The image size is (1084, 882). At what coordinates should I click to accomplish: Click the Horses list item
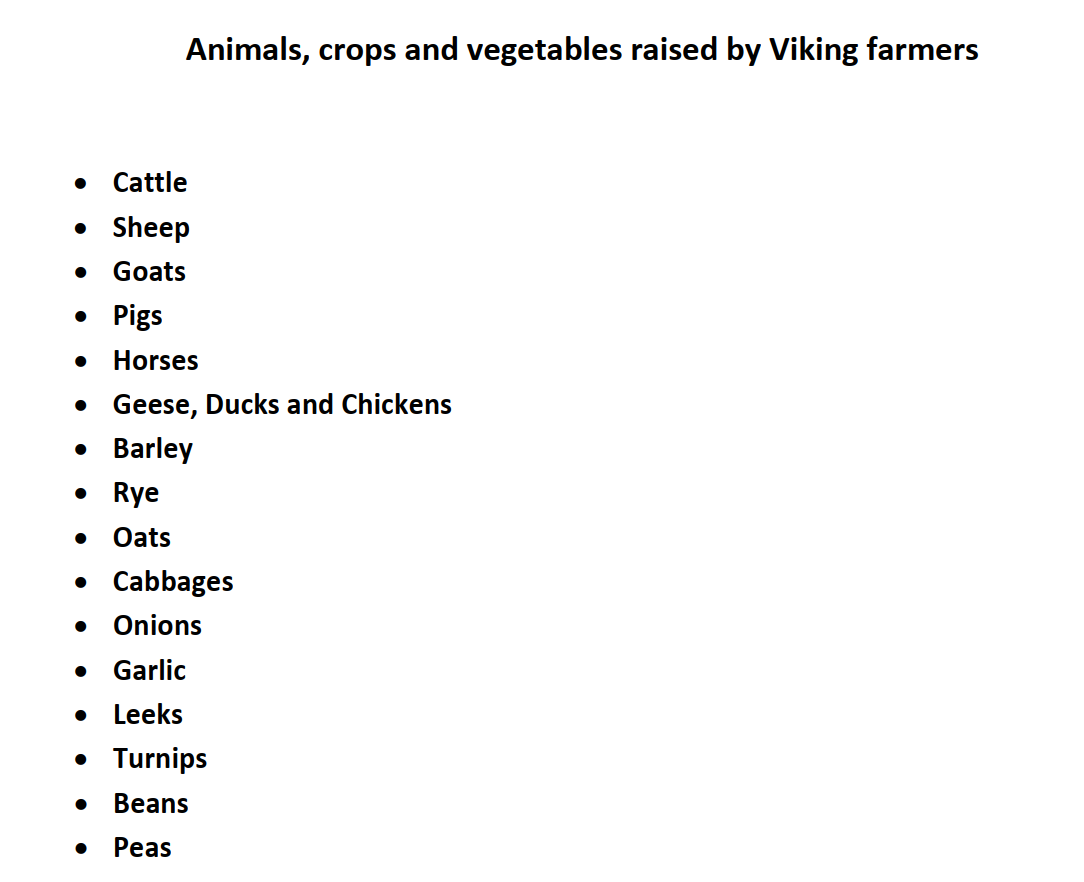pos(156,361)
